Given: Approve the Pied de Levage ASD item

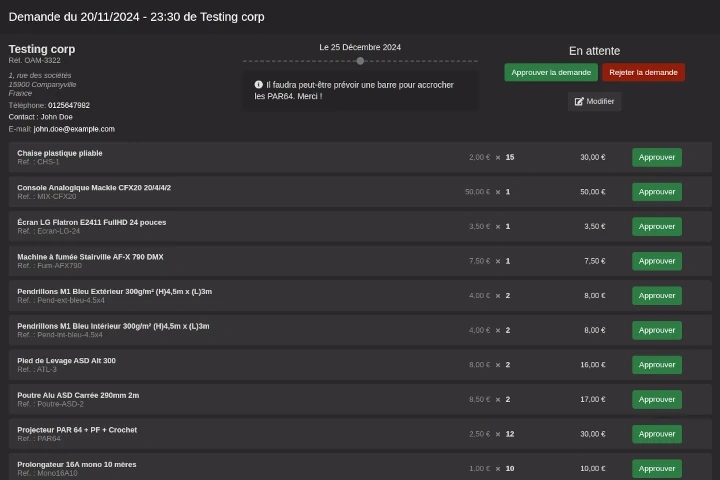Looking at the screenshot, I should click(x=656, y=365).
